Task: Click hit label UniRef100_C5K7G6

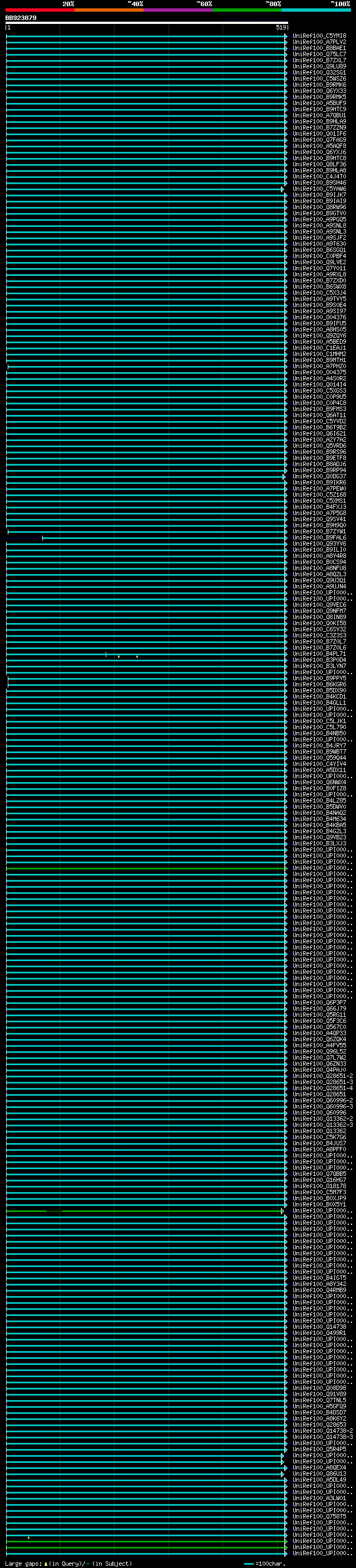Action: (319, 1137)
